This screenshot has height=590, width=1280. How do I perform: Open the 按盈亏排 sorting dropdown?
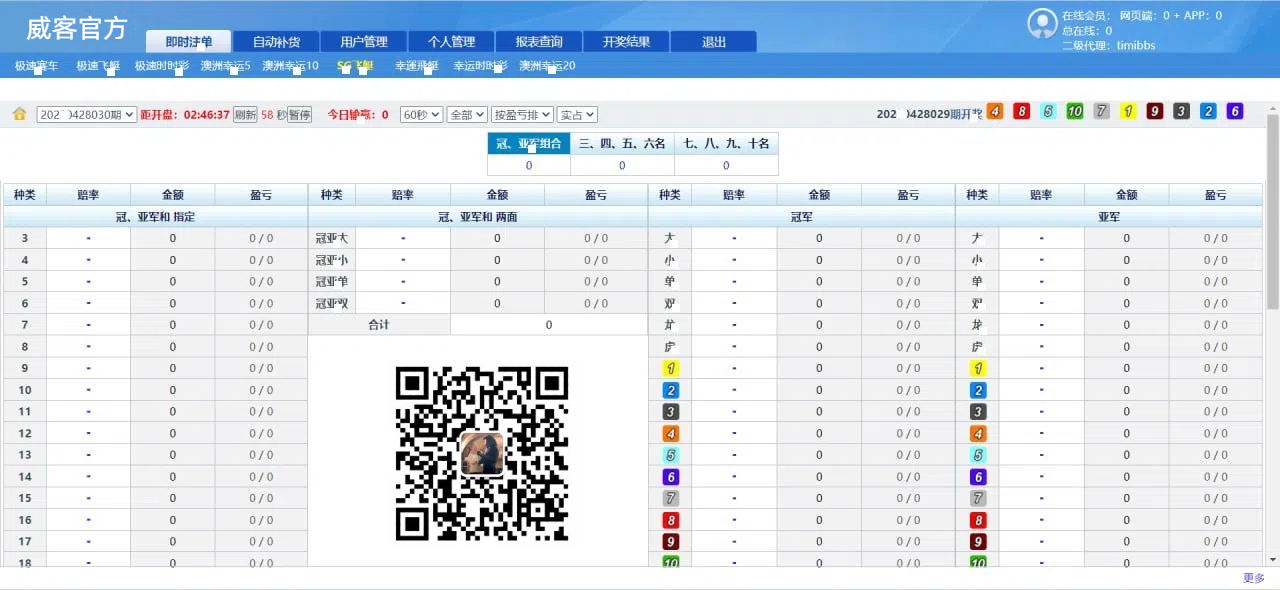522,115
